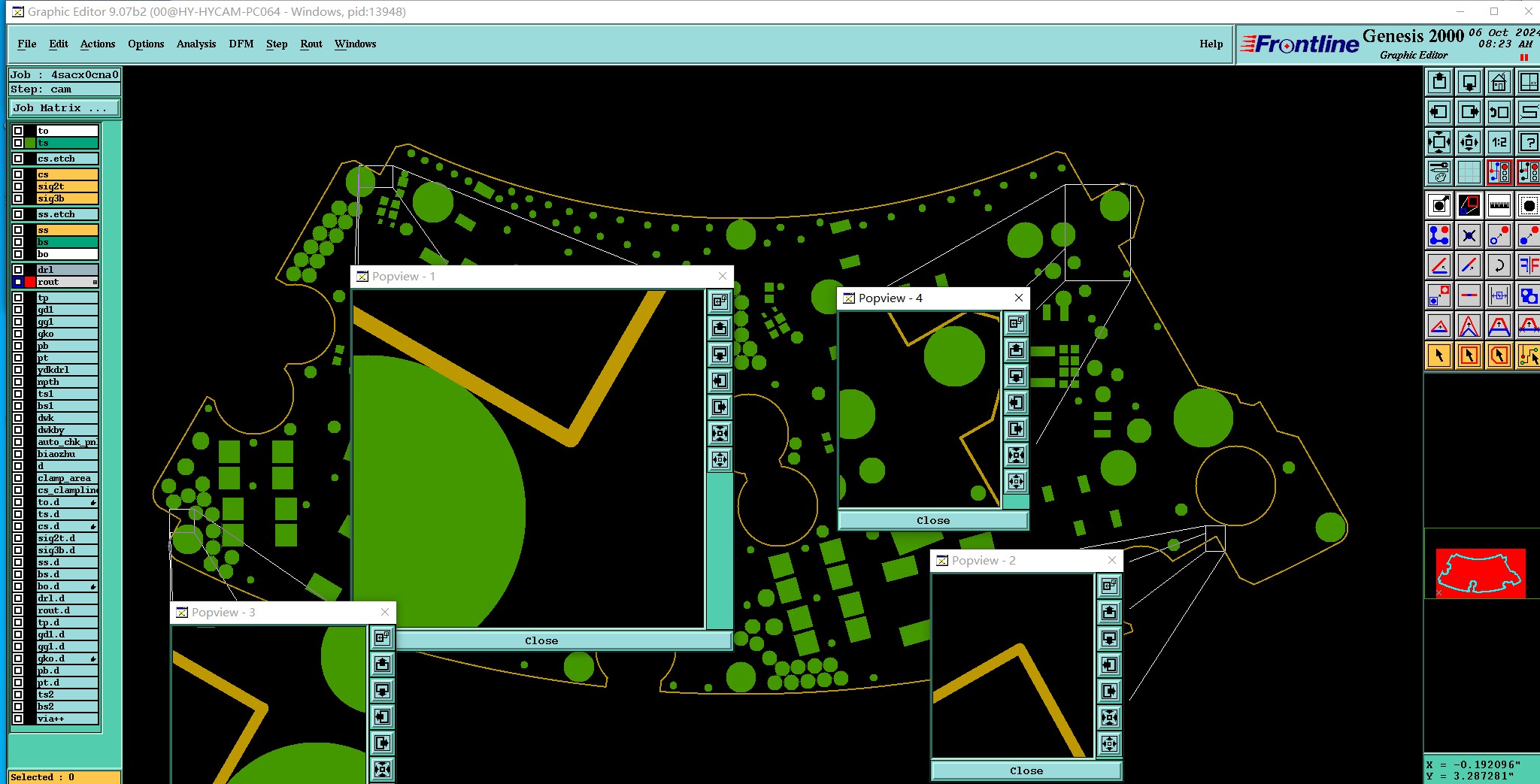Click the pan down icon in main toolbar

[x=1469, y=82]
